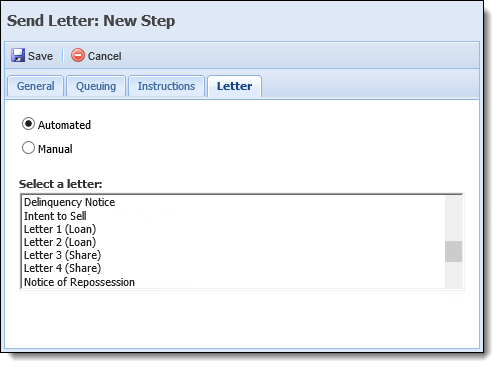Viewport: 497px width, 382px height.
Task: Click the letter list scrollbar thumb
Action: 453,251
